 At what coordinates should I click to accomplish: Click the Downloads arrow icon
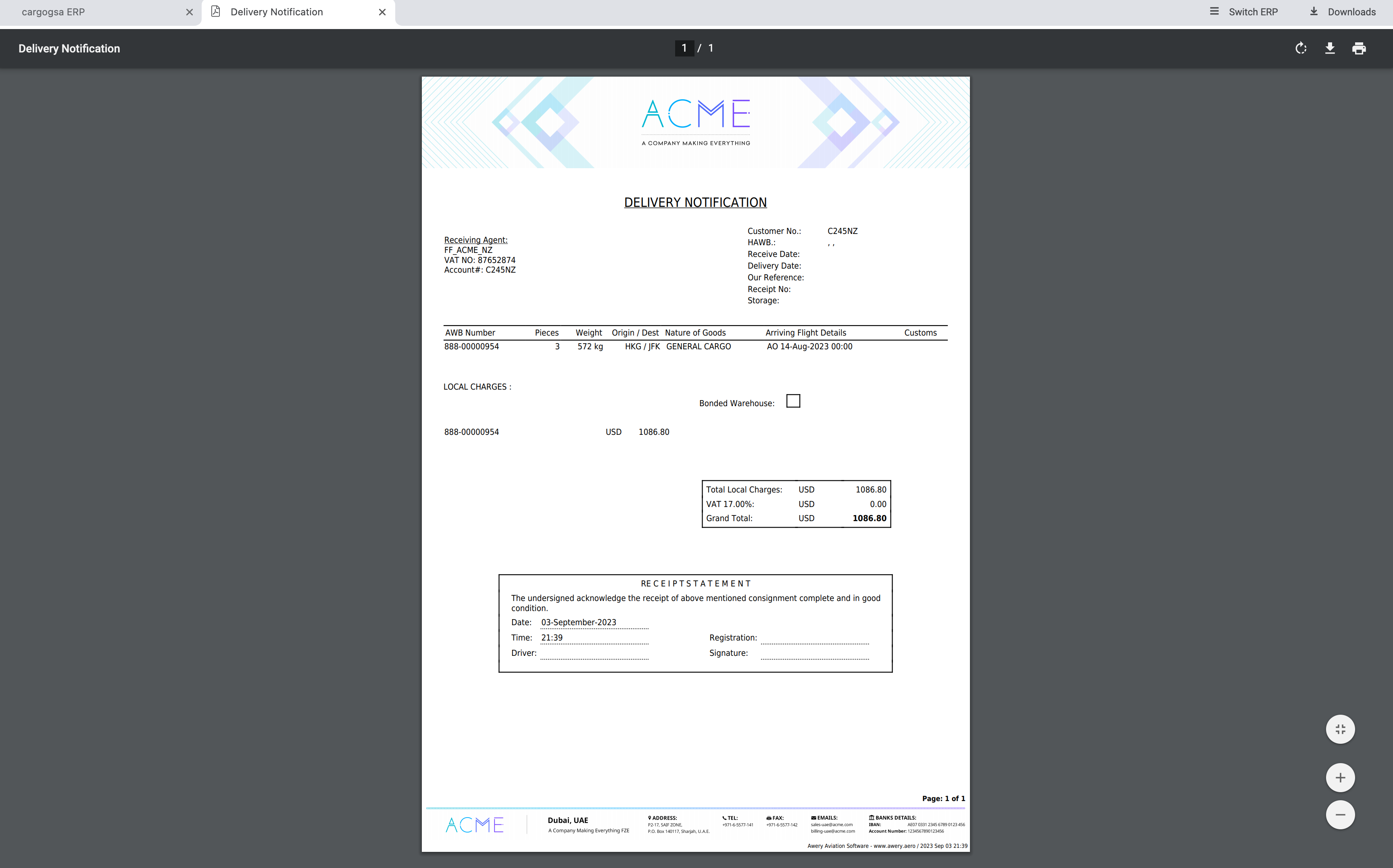(x=1313, y=11)
